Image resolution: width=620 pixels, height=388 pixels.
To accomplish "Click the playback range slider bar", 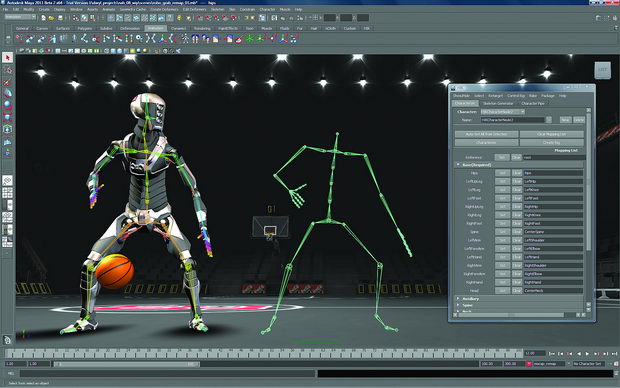I will 127,364.
